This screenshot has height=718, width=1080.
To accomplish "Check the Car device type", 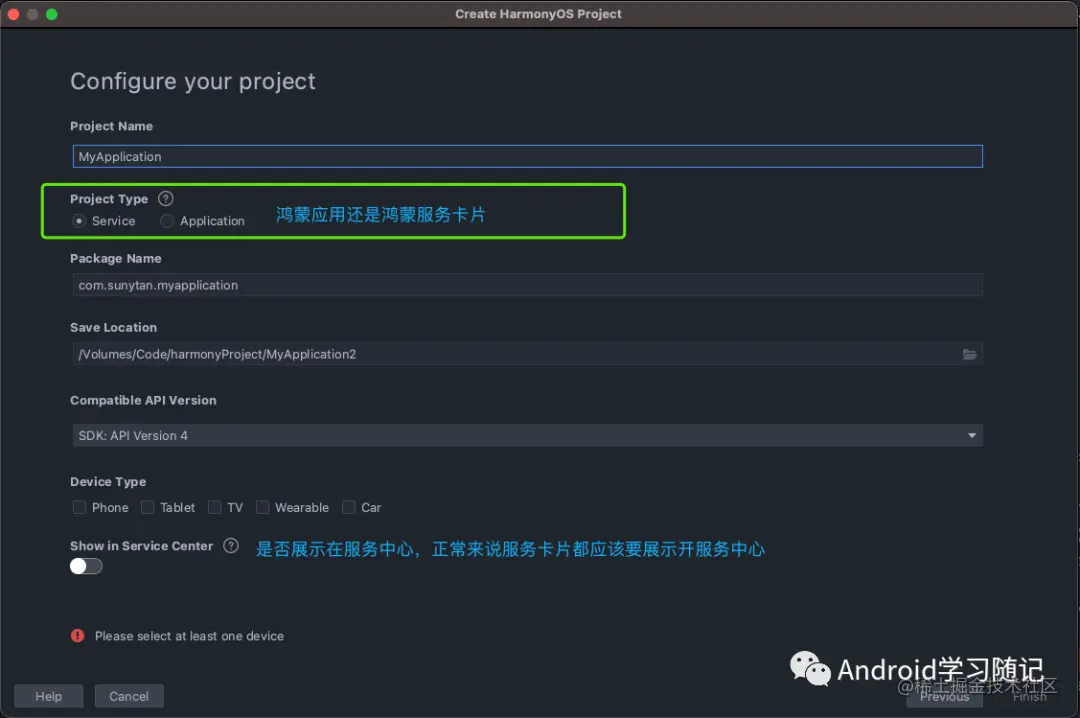I will tap(349, 507).
